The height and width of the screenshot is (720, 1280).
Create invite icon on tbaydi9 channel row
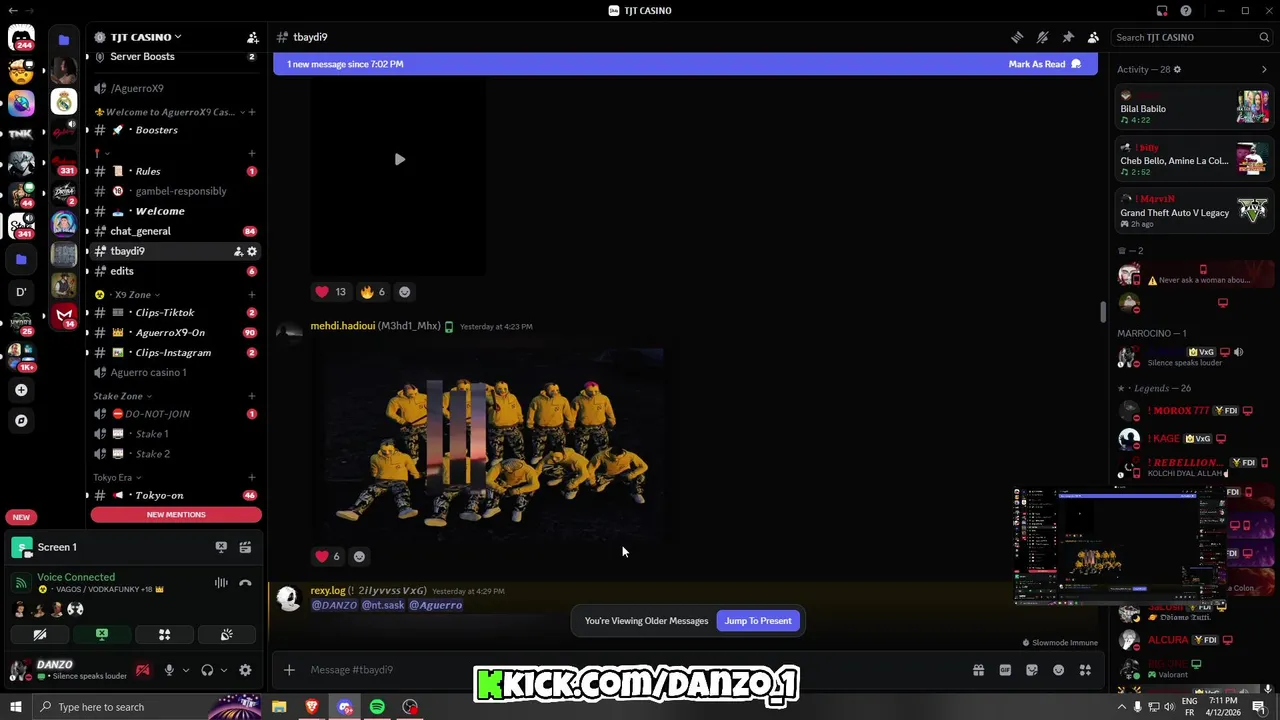238,252
